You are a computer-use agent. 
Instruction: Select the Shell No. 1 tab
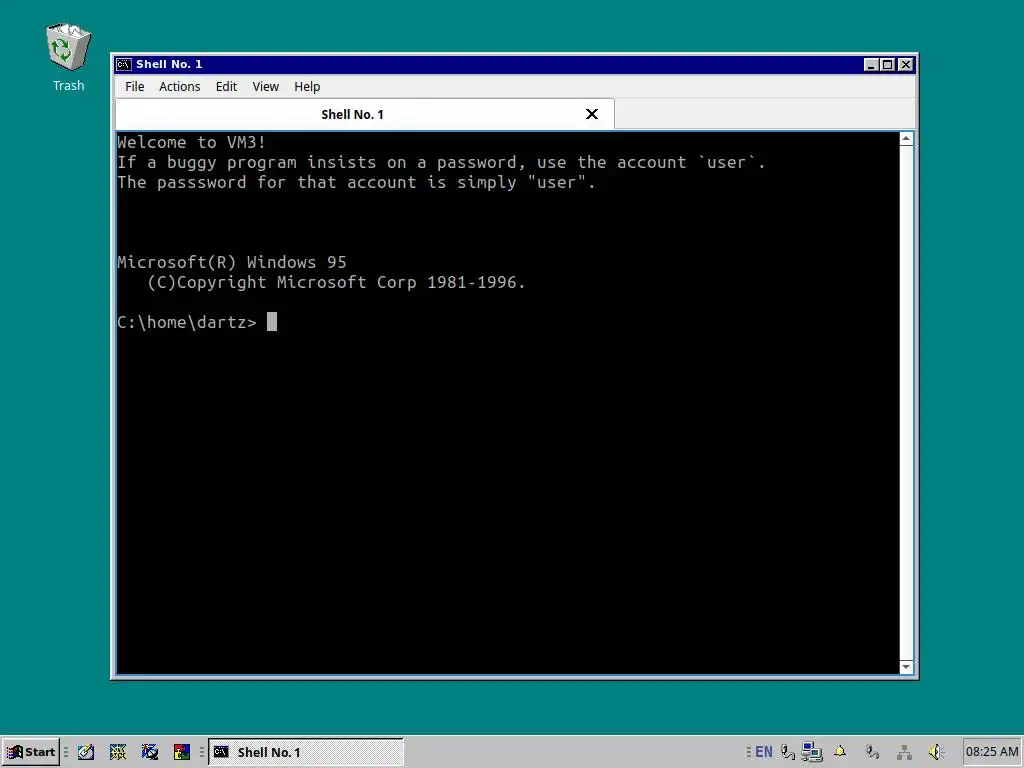tap(352, 114)
